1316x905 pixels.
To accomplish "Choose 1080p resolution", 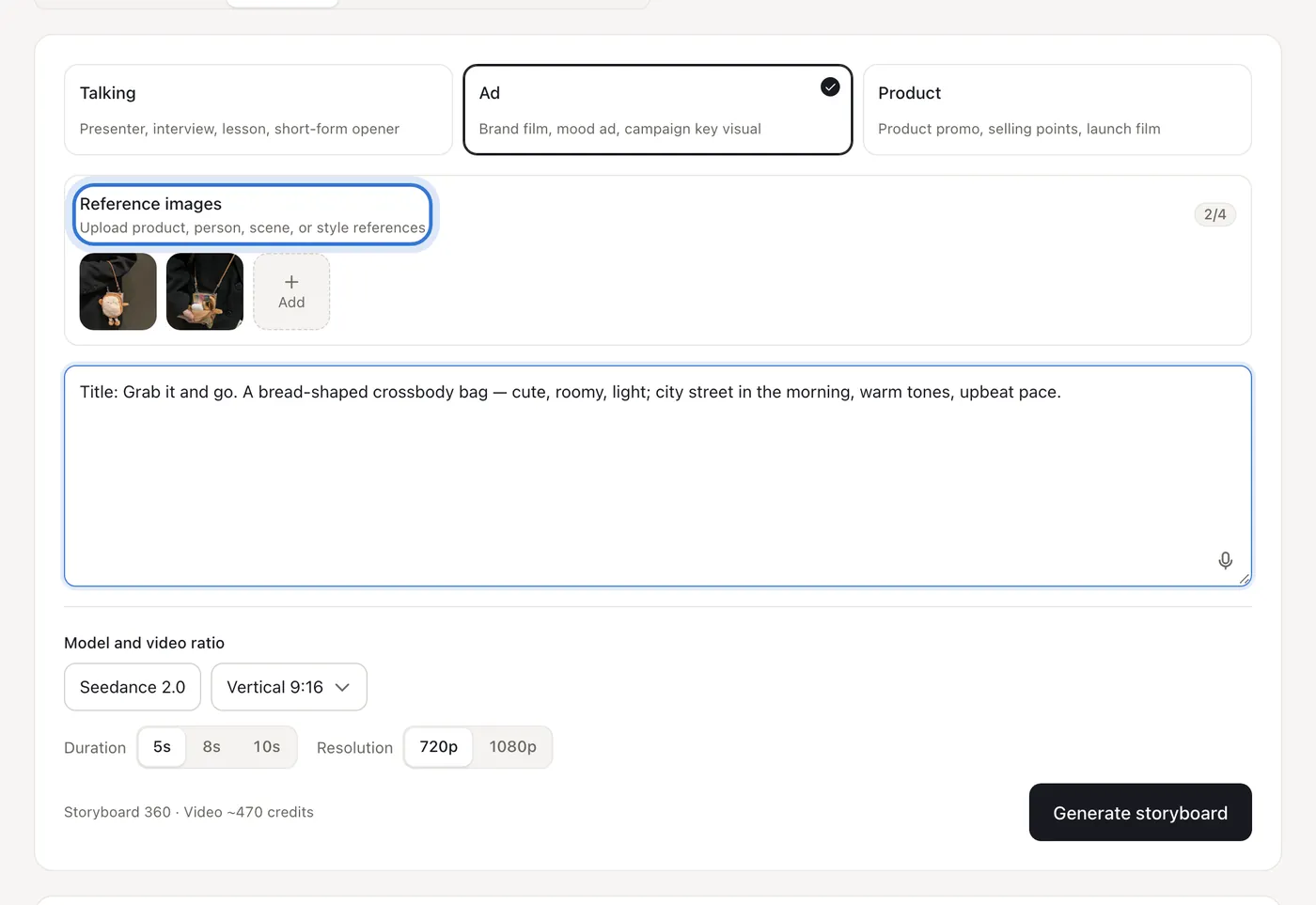I will pyautogui.click(x=512, y=747).
